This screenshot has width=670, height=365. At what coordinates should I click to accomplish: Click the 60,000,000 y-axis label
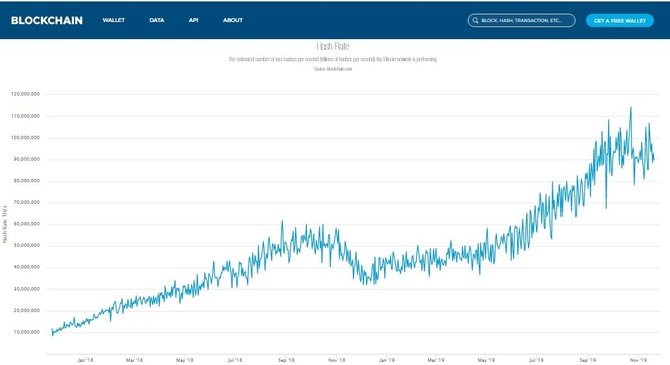26,224
